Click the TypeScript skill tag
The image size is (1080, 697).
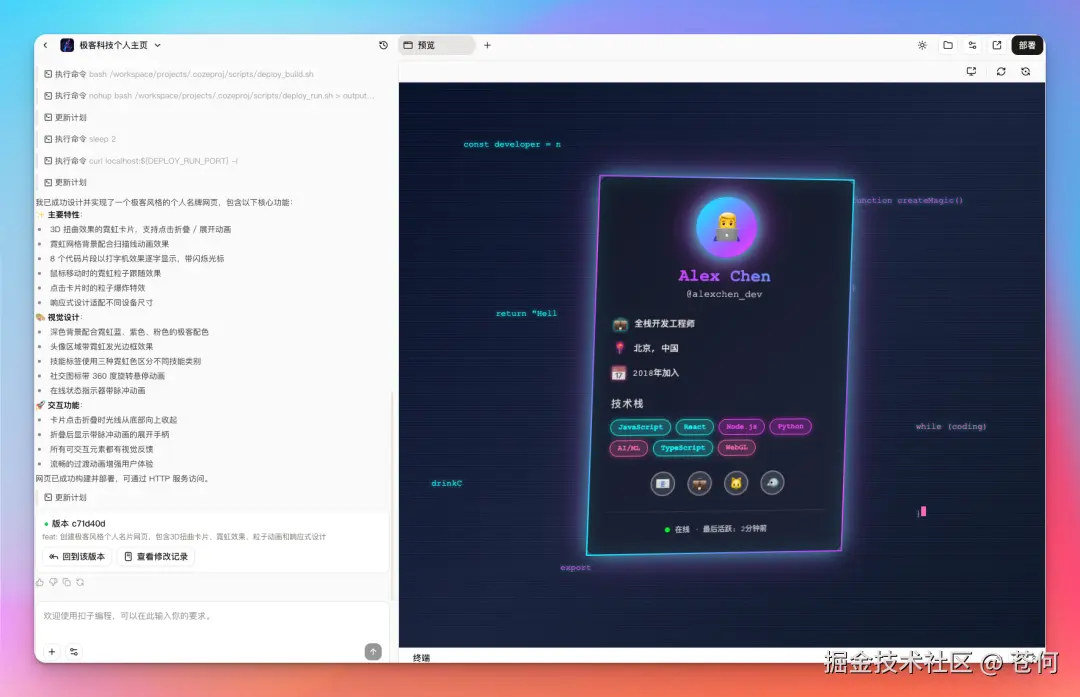683,448
